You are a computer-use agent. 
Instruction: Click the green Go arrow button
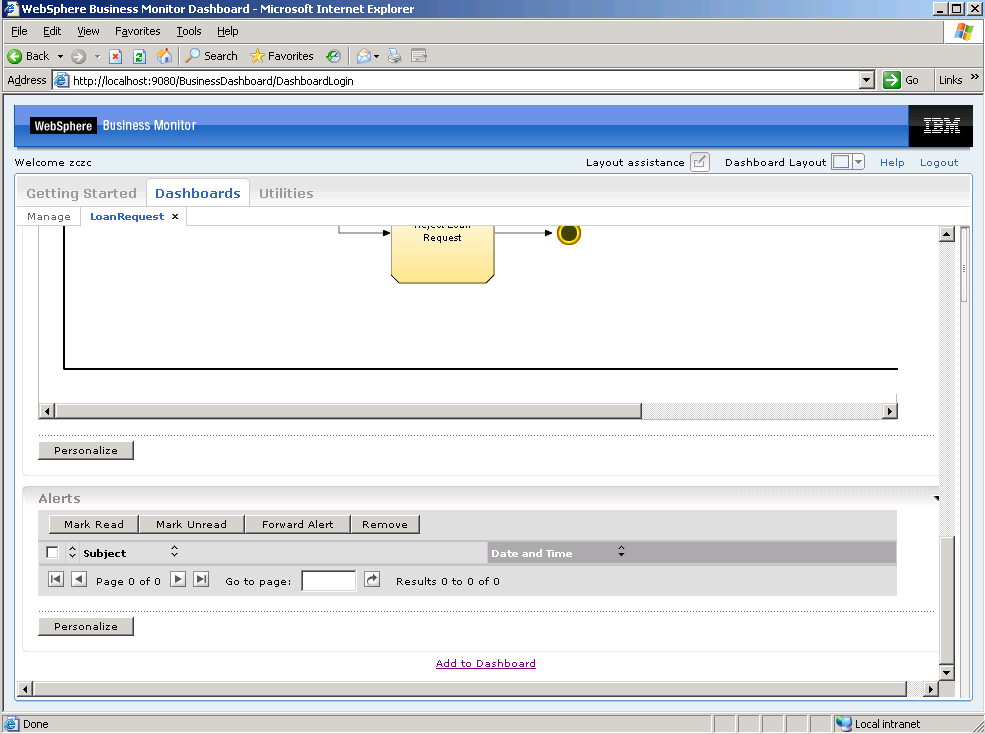(x=891, y=80)
